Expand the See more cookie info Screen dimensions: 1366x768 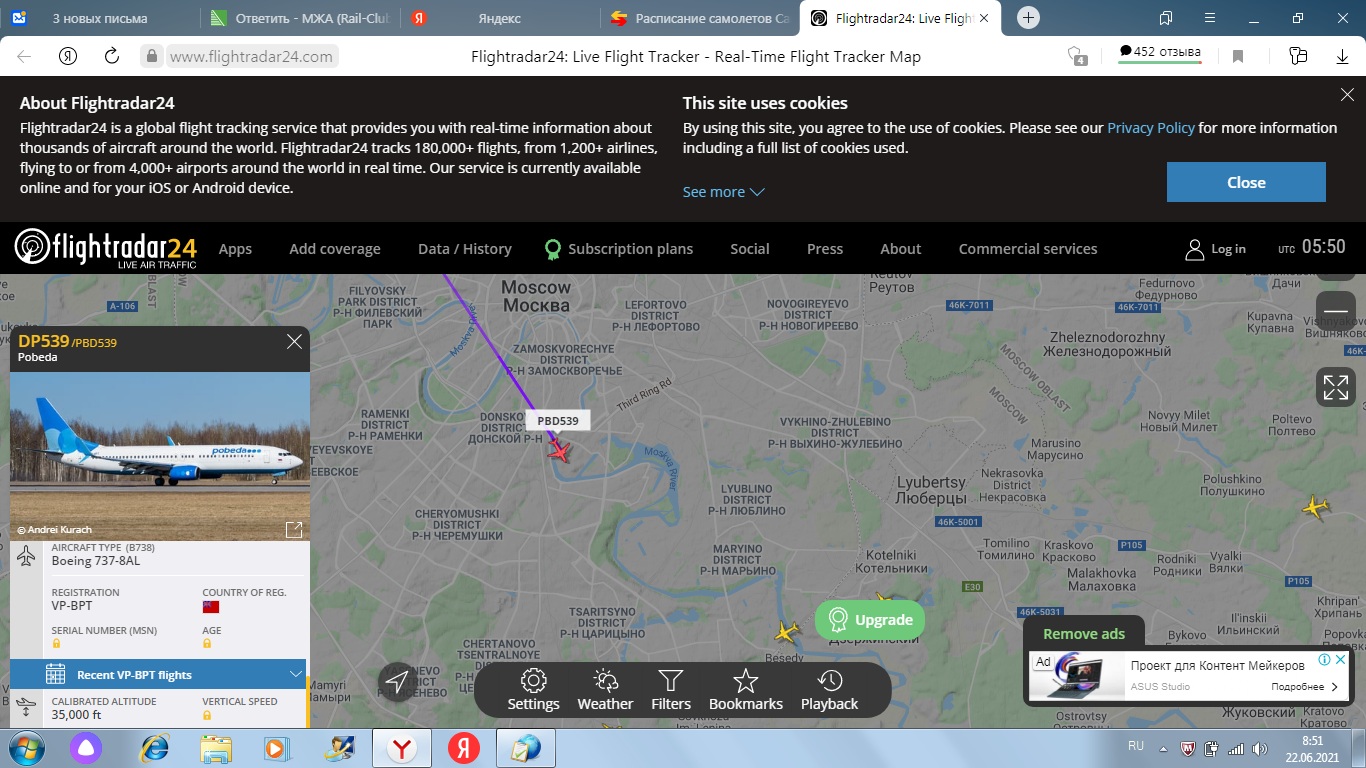[x=723, y=192]
